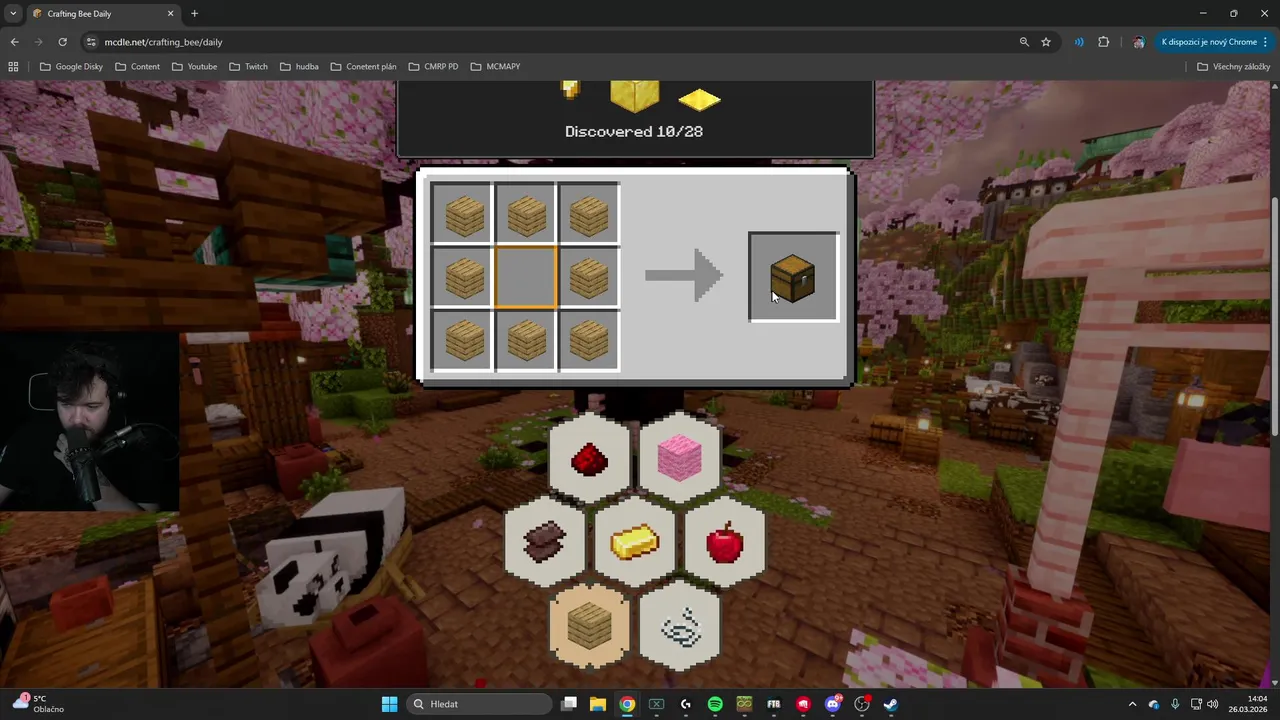Image resolution: width=1280 pixels, height=720 pixels.
Task: Reload the current page
Action: click(62, 42)
